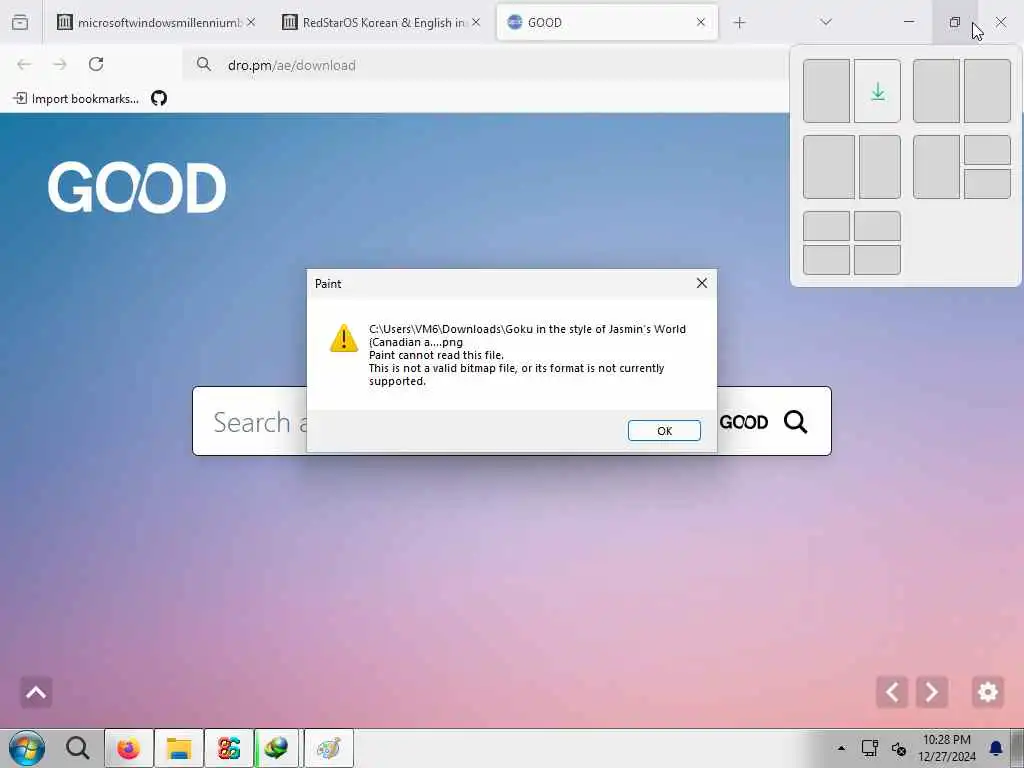Image resolution: width=1024 pixels, height=768 pixels.
Task: Close the RedStarOS tab
Action: [x=476, y=22]
